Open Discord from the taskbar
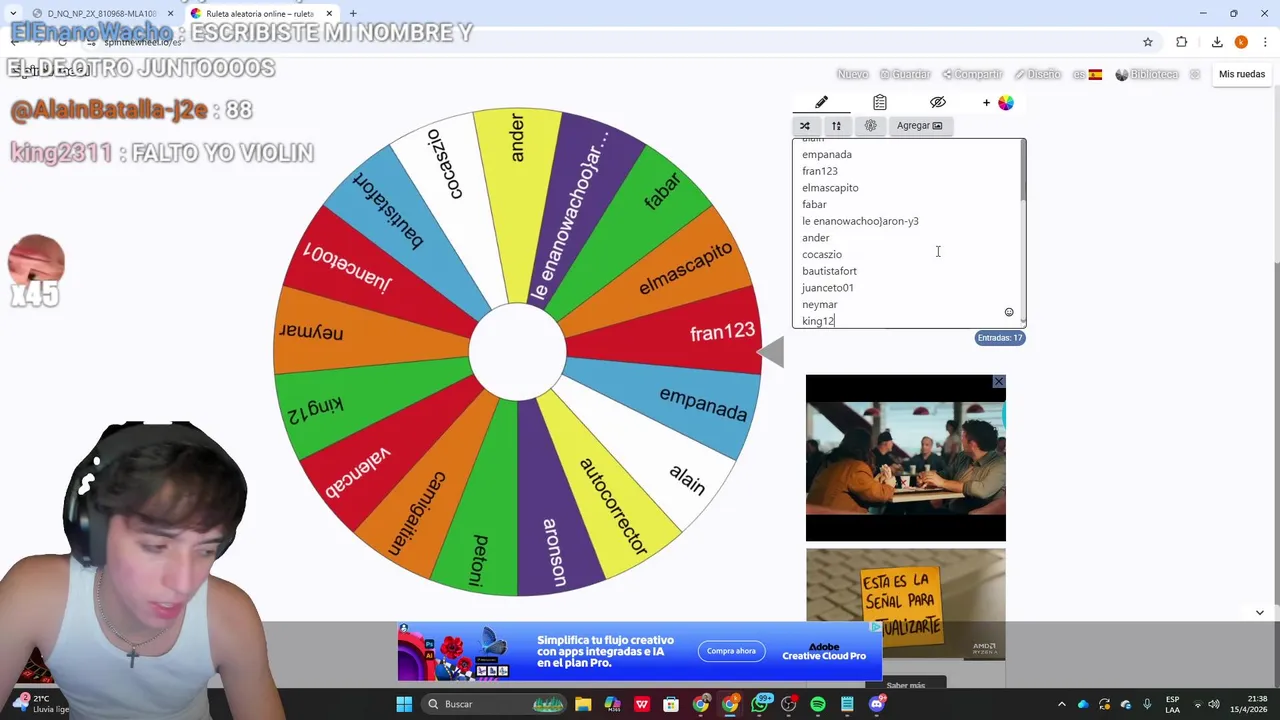Screen dimensions: 1280x720 pos(877,704)
